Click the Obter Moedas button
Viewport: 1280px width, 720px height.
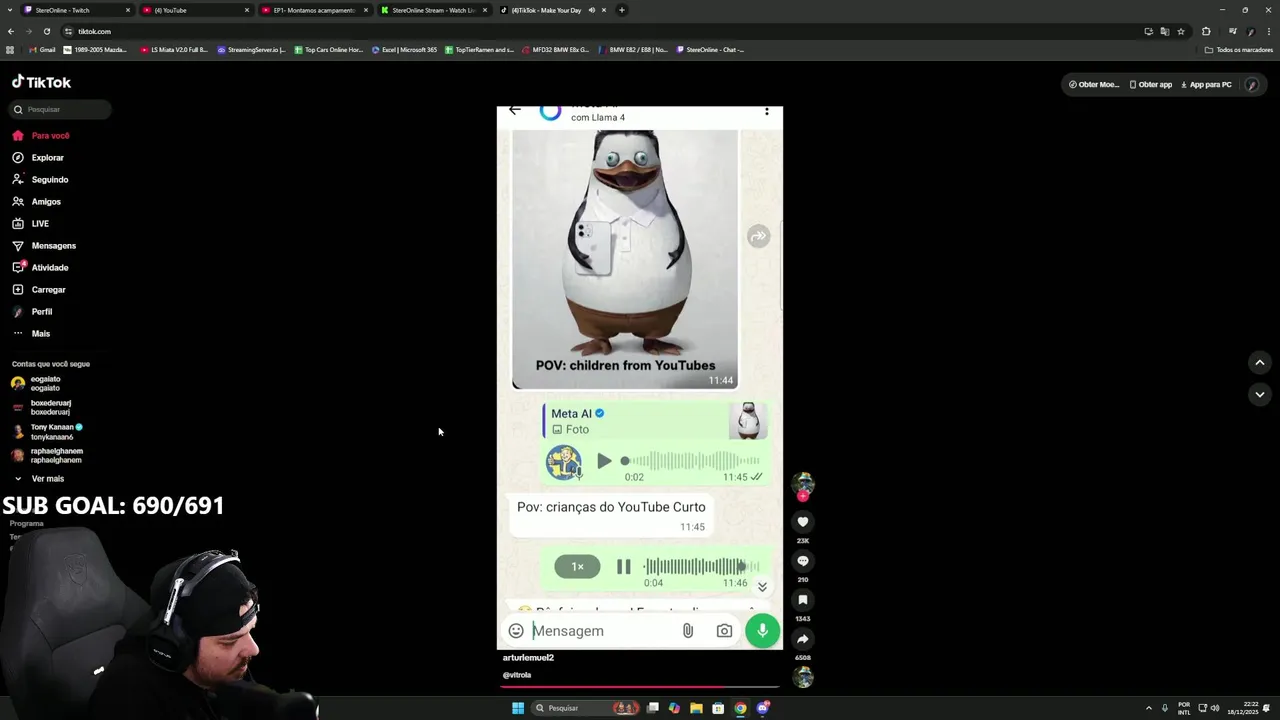click(1093, 84)
